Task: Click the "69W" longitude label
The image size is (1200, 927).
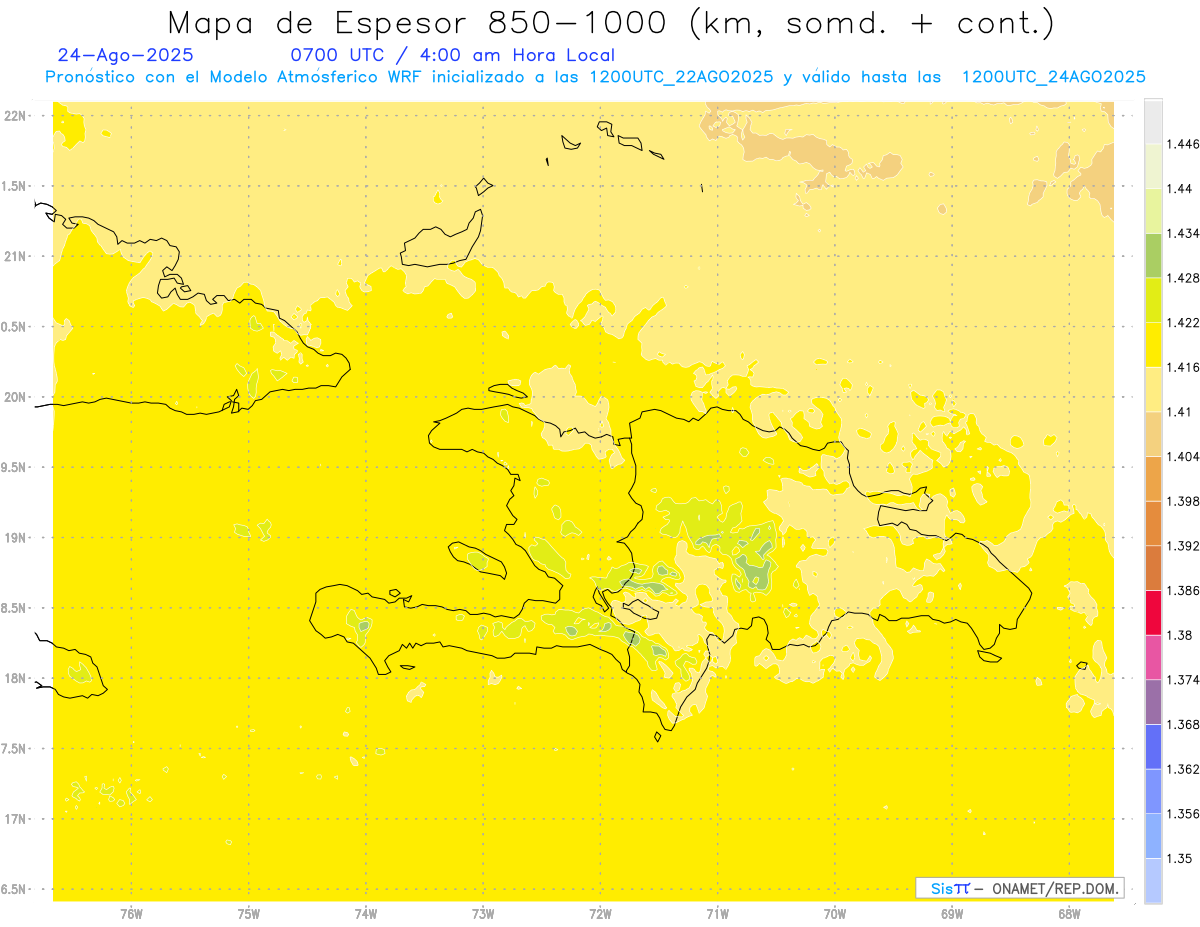Action: coord(952,914)
